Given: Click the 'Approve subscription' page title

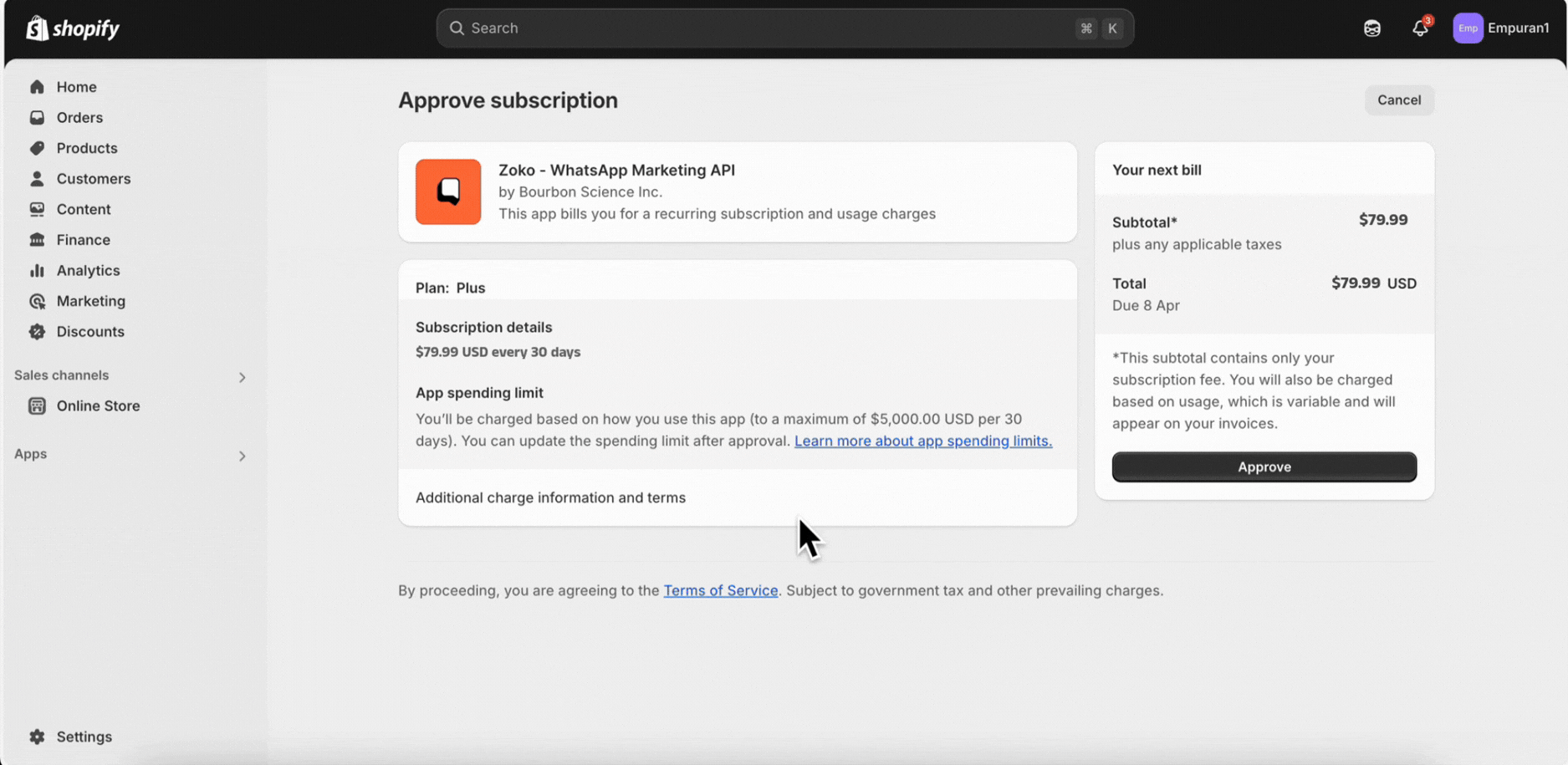Looking at the screenshot, I should [x=508, y=100].
